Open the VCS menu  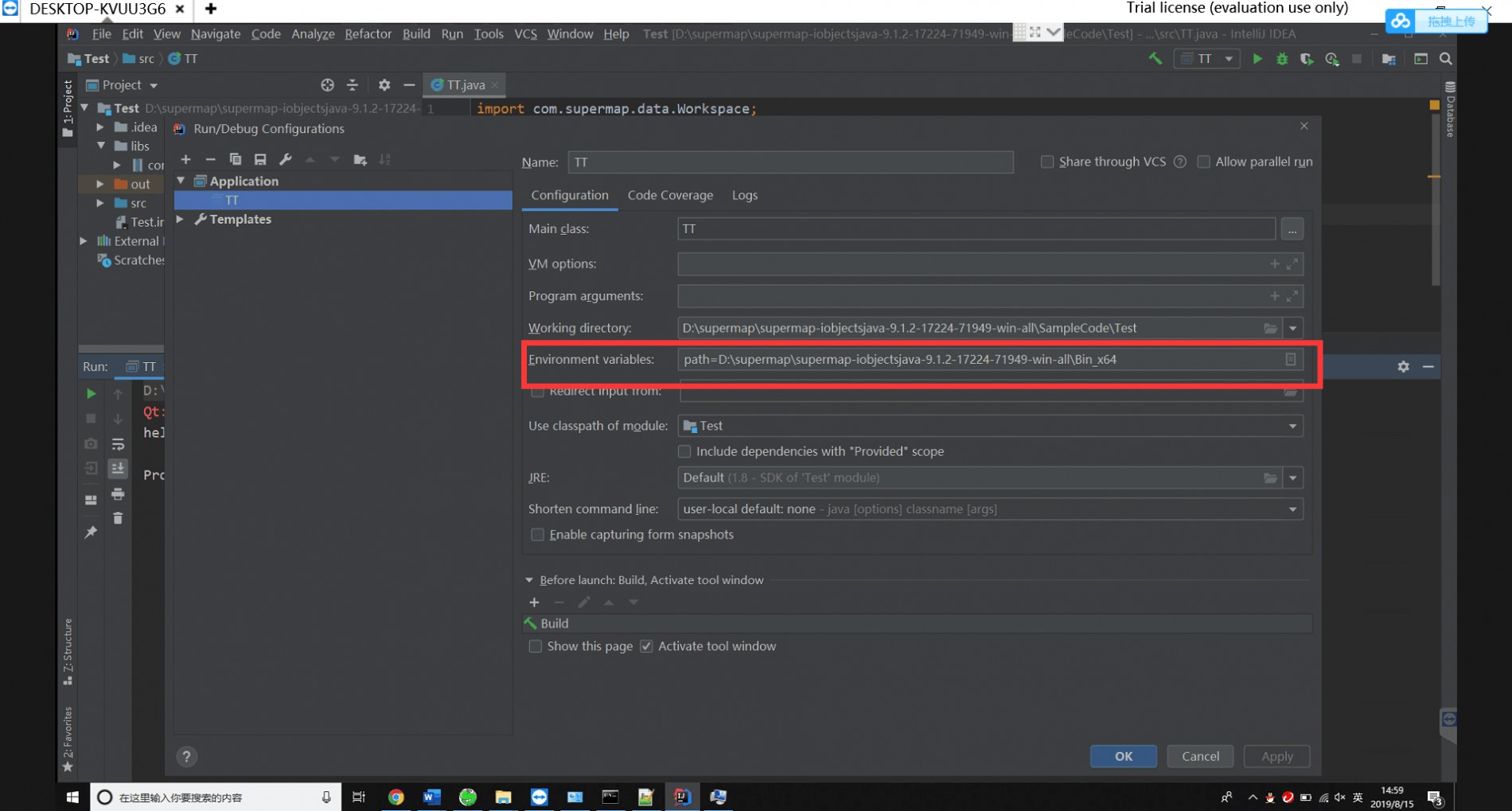click(525, 33)
